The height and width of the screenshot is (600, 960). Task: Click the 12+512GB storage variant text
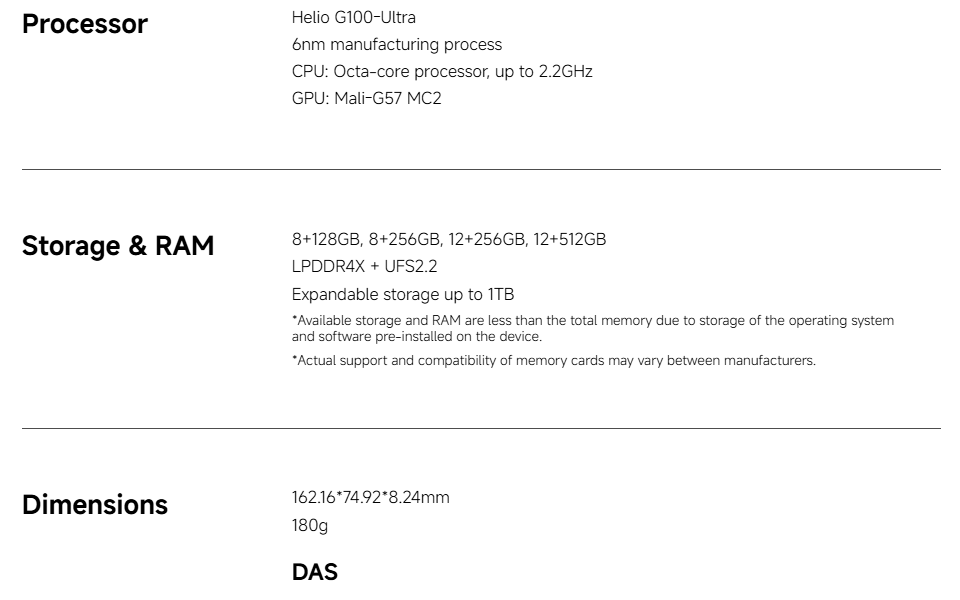(569, 239)
